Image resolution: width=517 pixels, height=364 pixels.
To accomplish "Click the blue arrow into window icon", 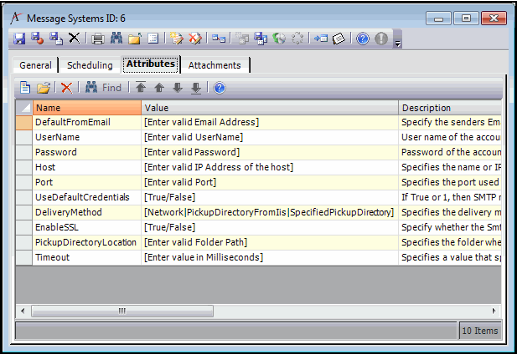I will coord(321,39).
